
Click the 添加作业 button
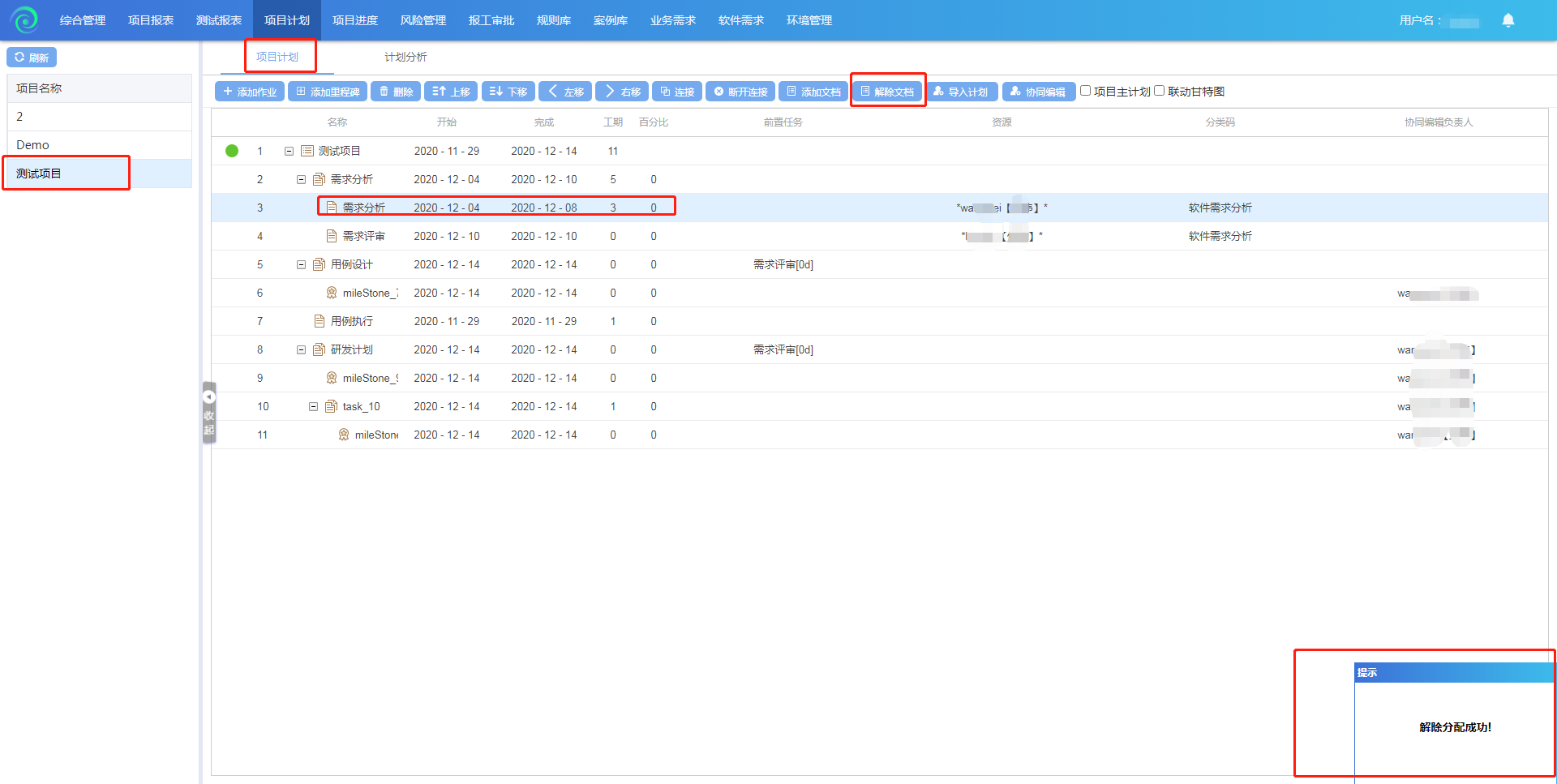coord(250,92)
